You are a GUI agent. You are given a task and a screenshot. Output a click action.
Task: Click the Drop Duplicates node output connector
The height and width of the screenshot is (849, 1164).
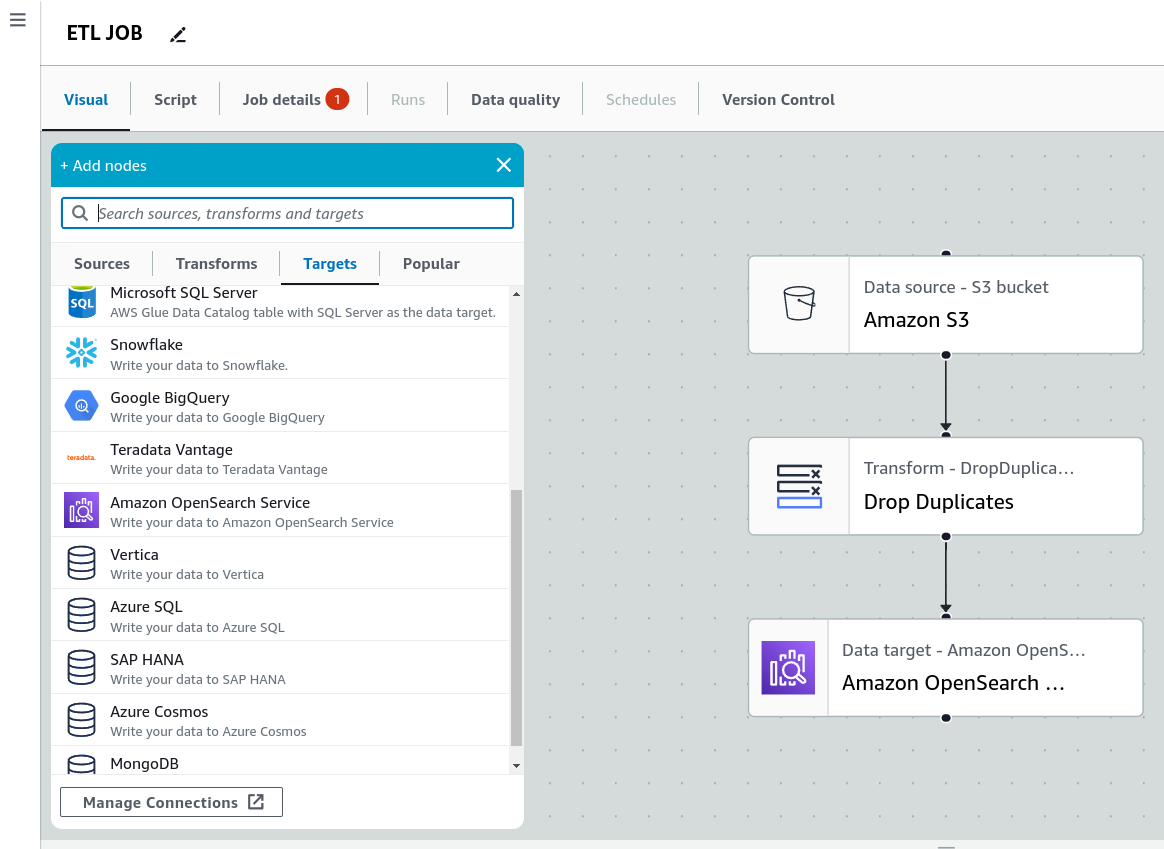[946, 536]
